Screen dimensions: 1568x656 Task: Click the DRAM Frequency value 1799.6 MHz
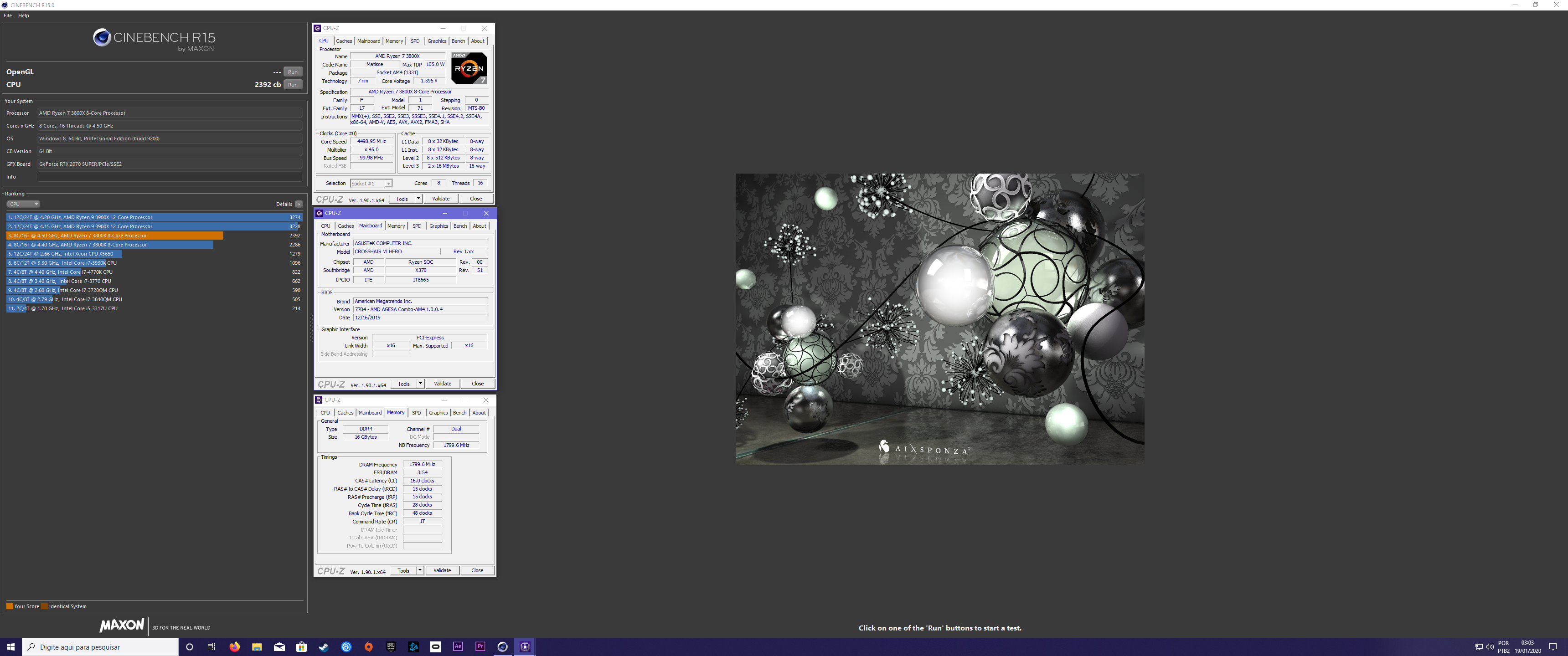(x=422, y=464)
